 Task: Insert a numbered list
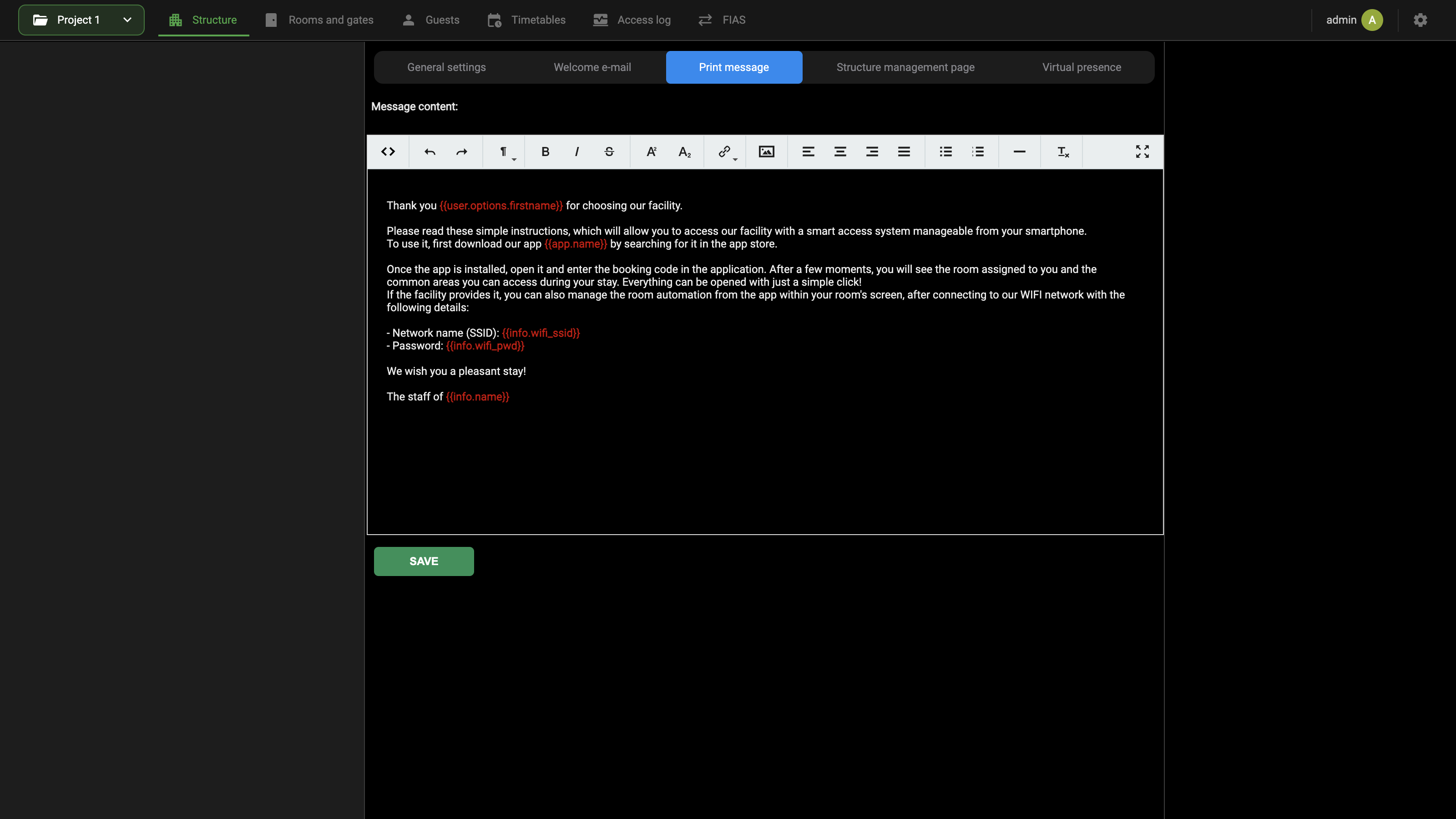(978, 152)
